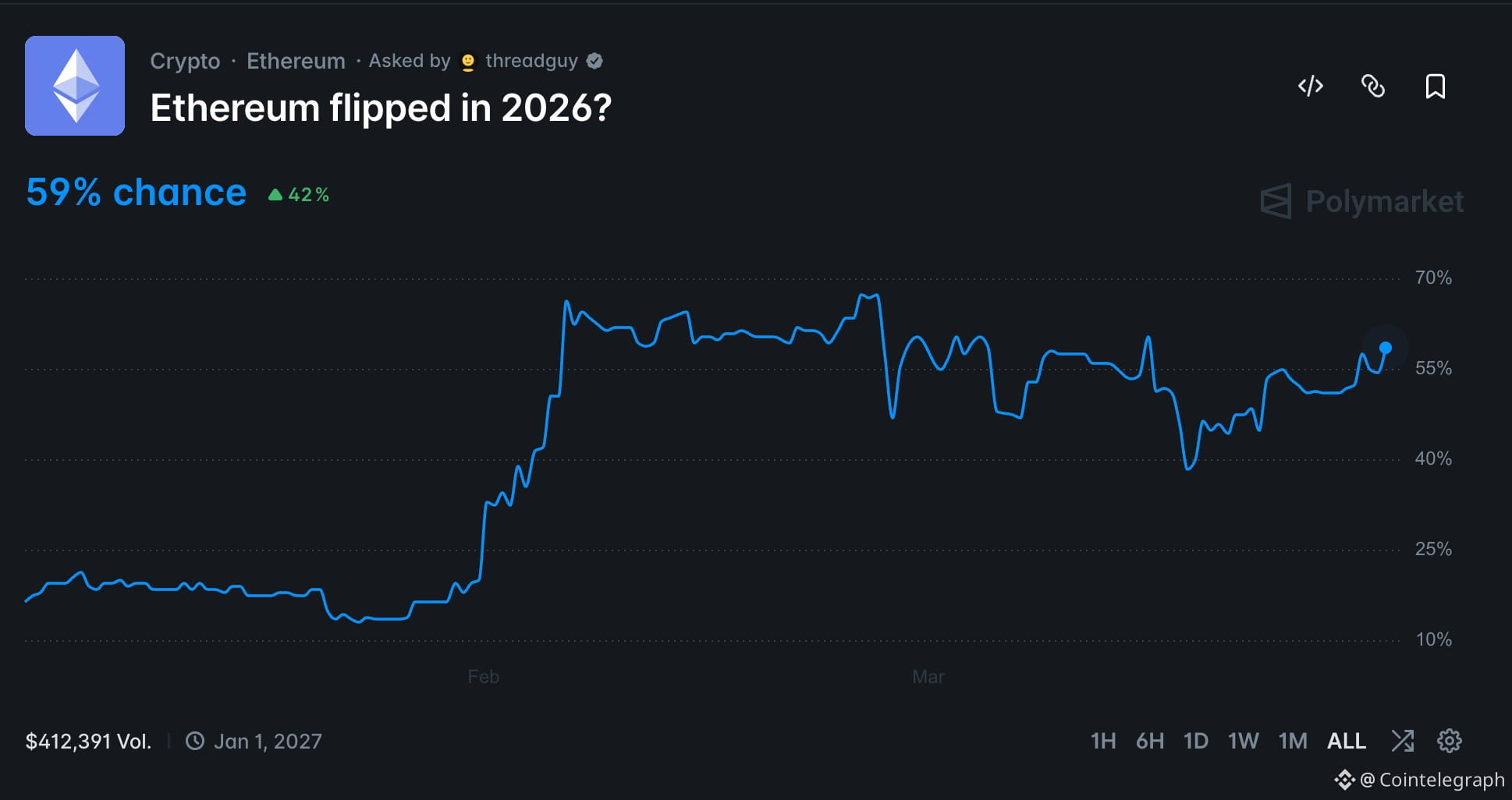Click threadguy's username
This screenshot has width=1512, height=800.
coord(531,60)
